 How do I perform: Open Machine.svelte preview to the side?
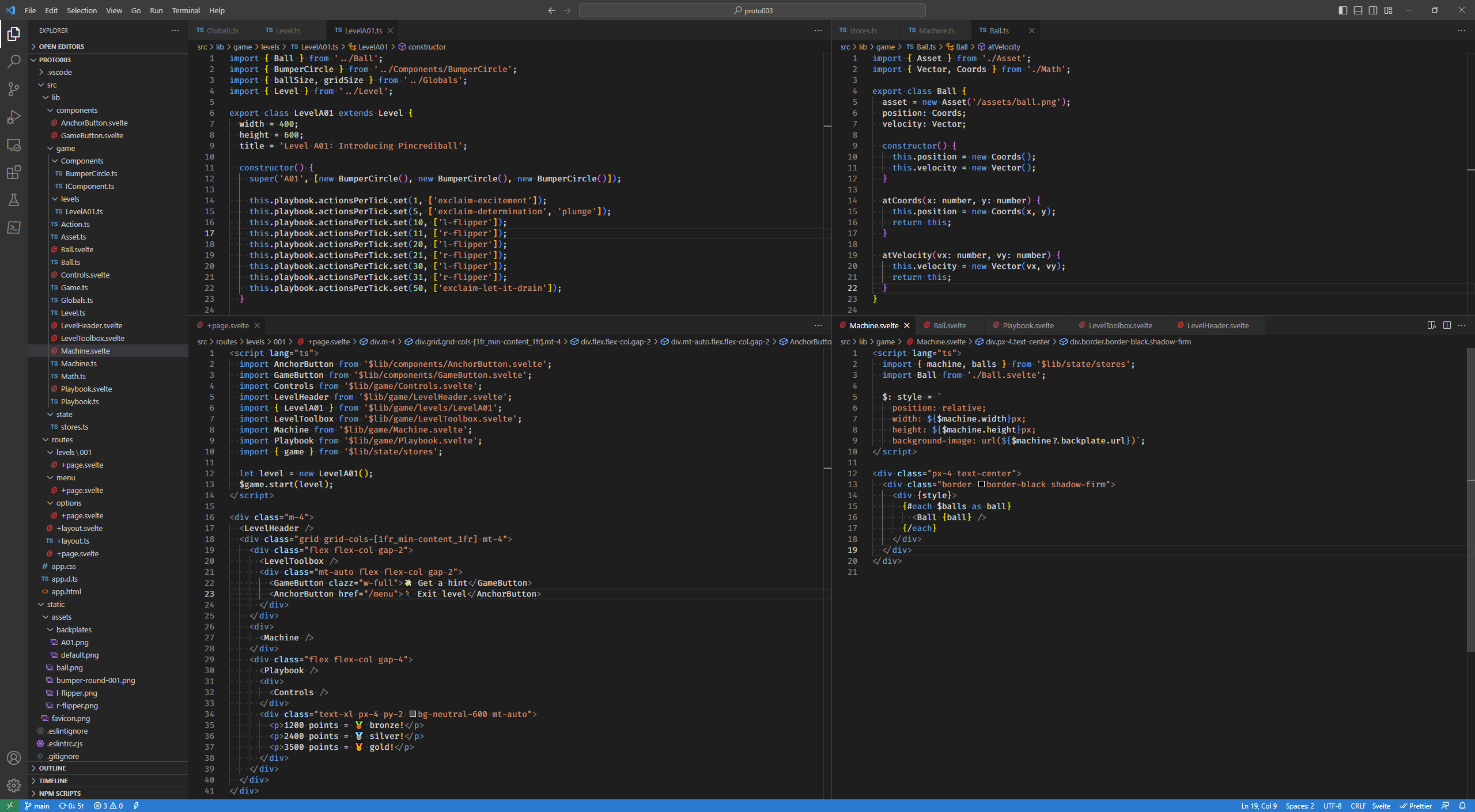(1431, 325)
